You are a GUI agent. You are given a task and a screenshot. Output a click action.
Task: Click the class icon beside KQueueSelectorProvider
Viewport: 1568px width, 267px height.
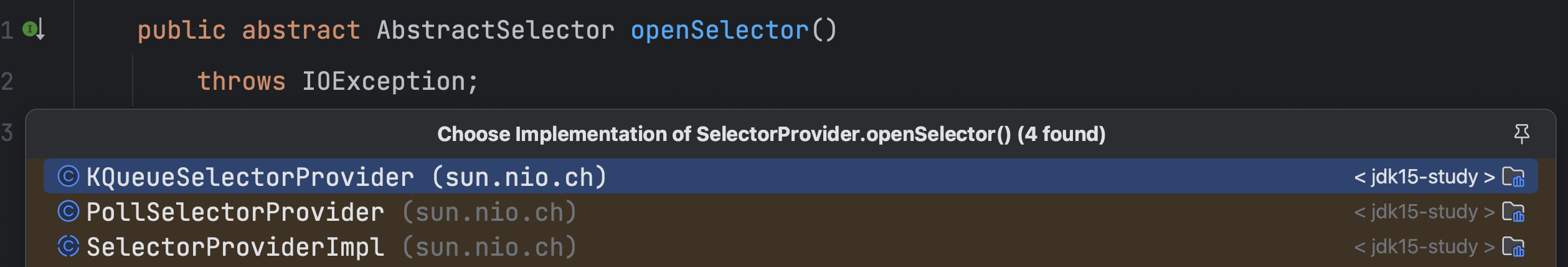point(68,177)
